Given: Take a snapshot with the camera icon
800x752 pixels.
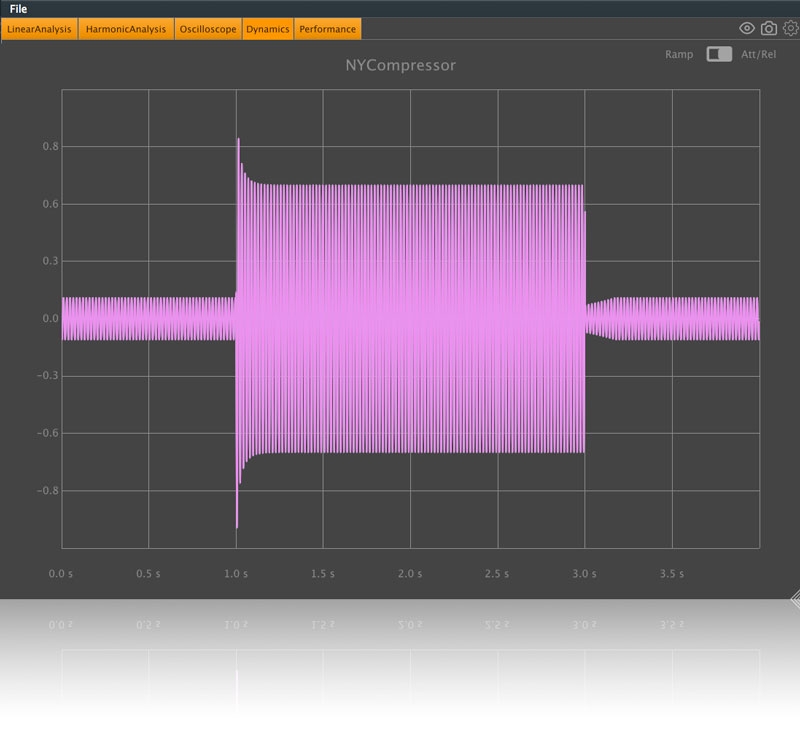Looking at the screenshot, I should tap(769, 29).
